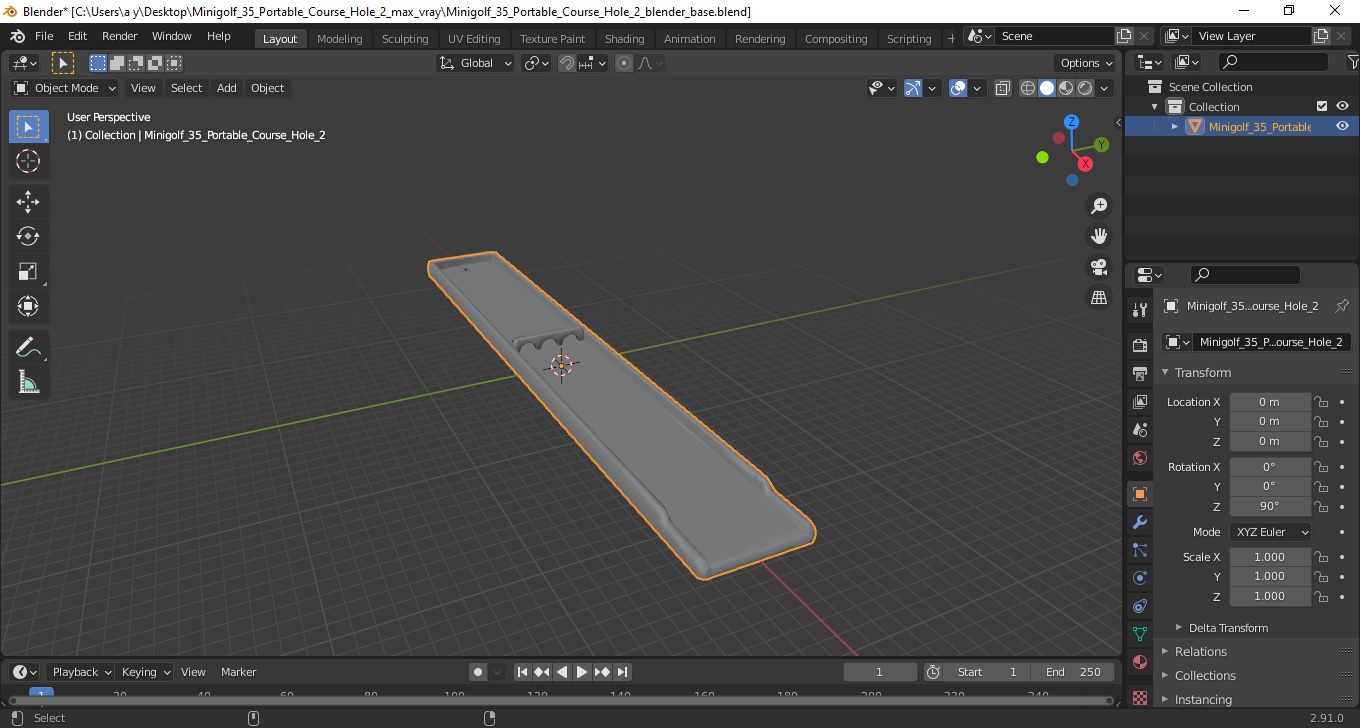Screen dimensions: 1360x728
Task: Toggle snapping magnet
Action: (567, 63)
